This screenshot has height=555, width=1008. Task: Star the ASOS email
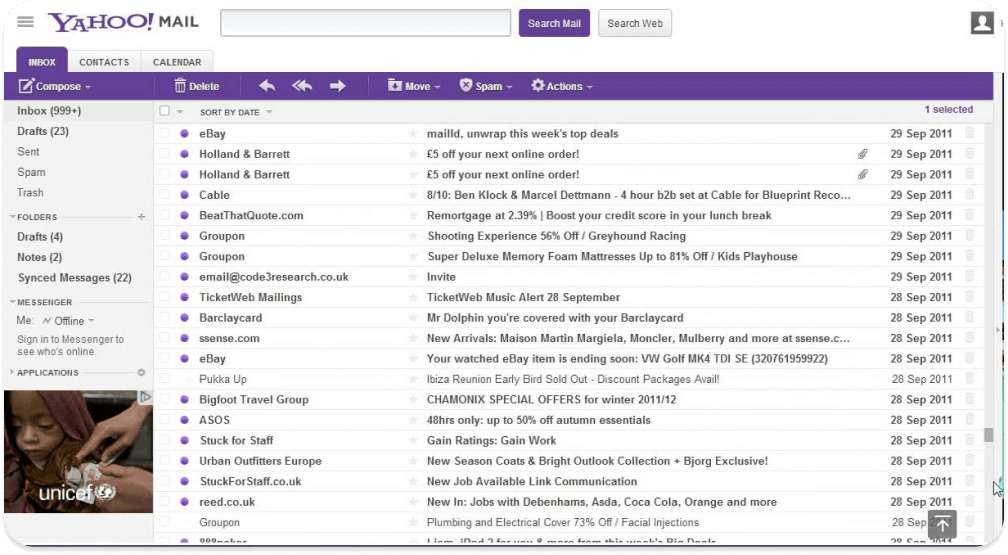(x=413, y=420)
